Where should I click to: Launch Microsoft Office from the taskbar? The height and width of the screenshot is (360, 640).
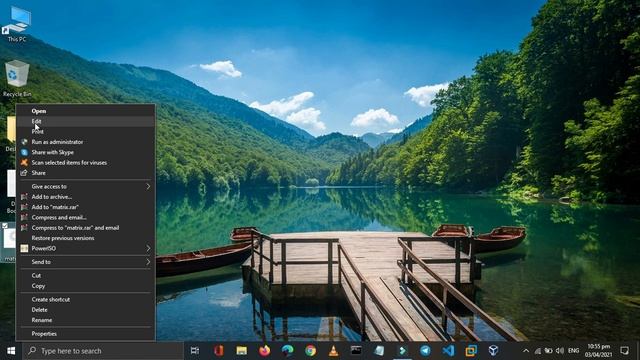click(218, 351)
